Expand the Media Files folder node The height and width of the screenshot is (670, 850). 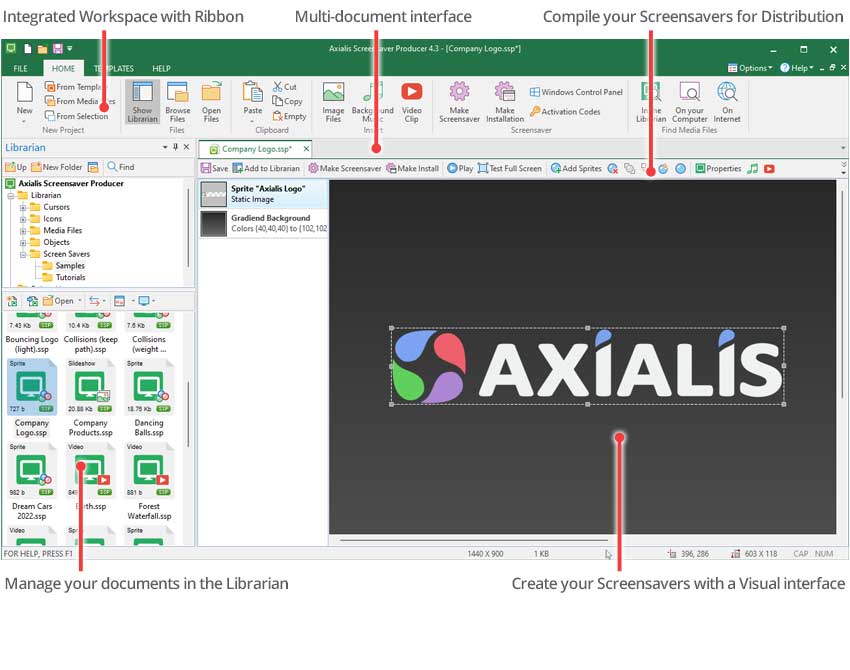23,231
